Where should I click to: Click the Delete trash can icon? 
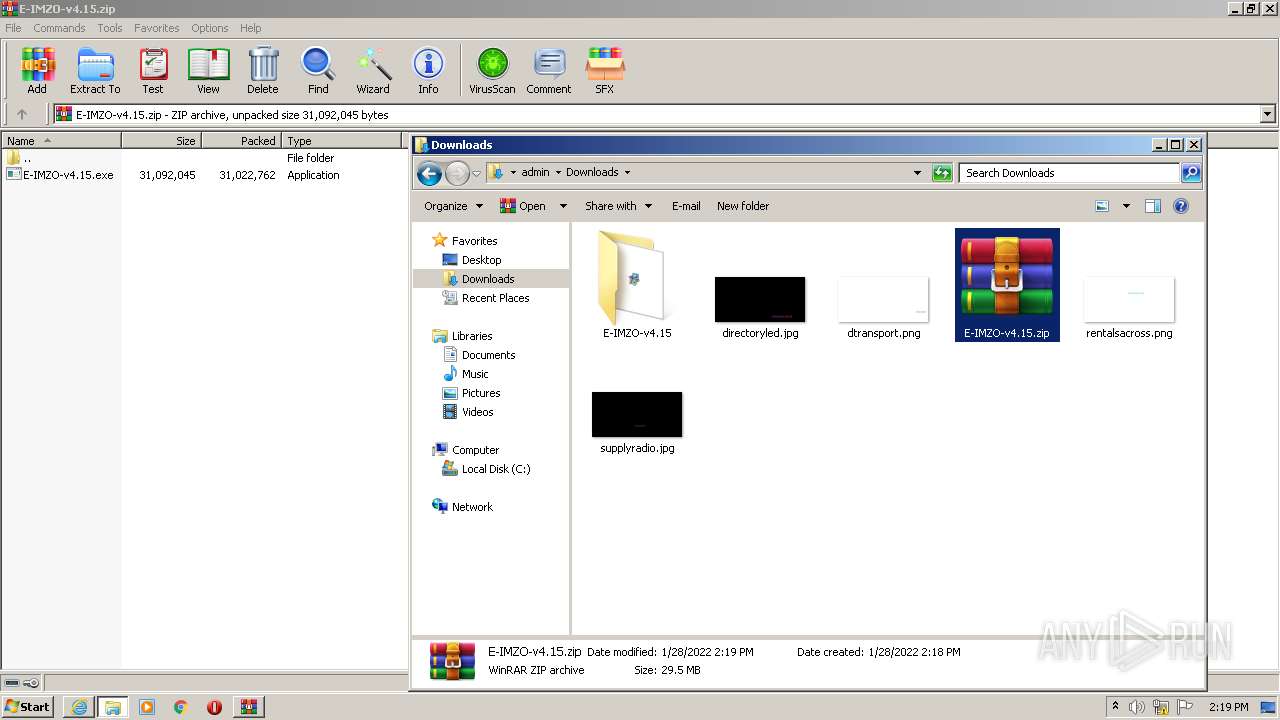(263, 71)
